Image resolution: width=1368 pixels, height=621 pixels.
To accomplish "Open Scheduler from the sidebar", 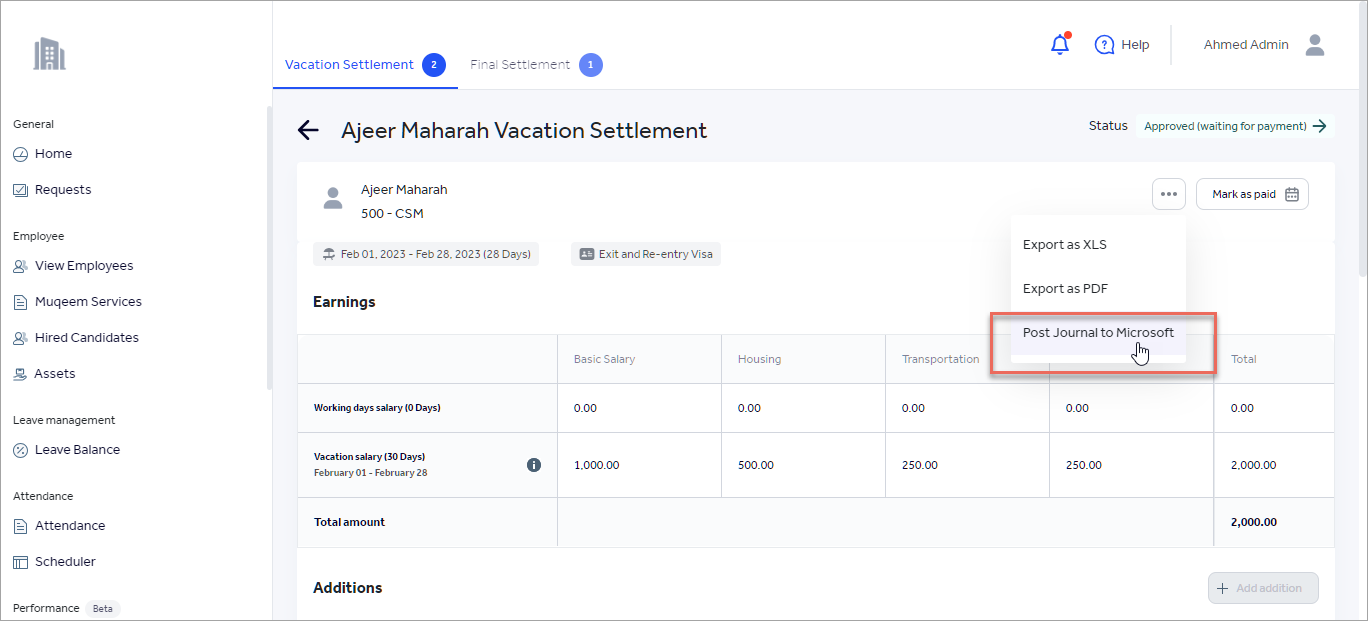I will click(x=65, y=562).
